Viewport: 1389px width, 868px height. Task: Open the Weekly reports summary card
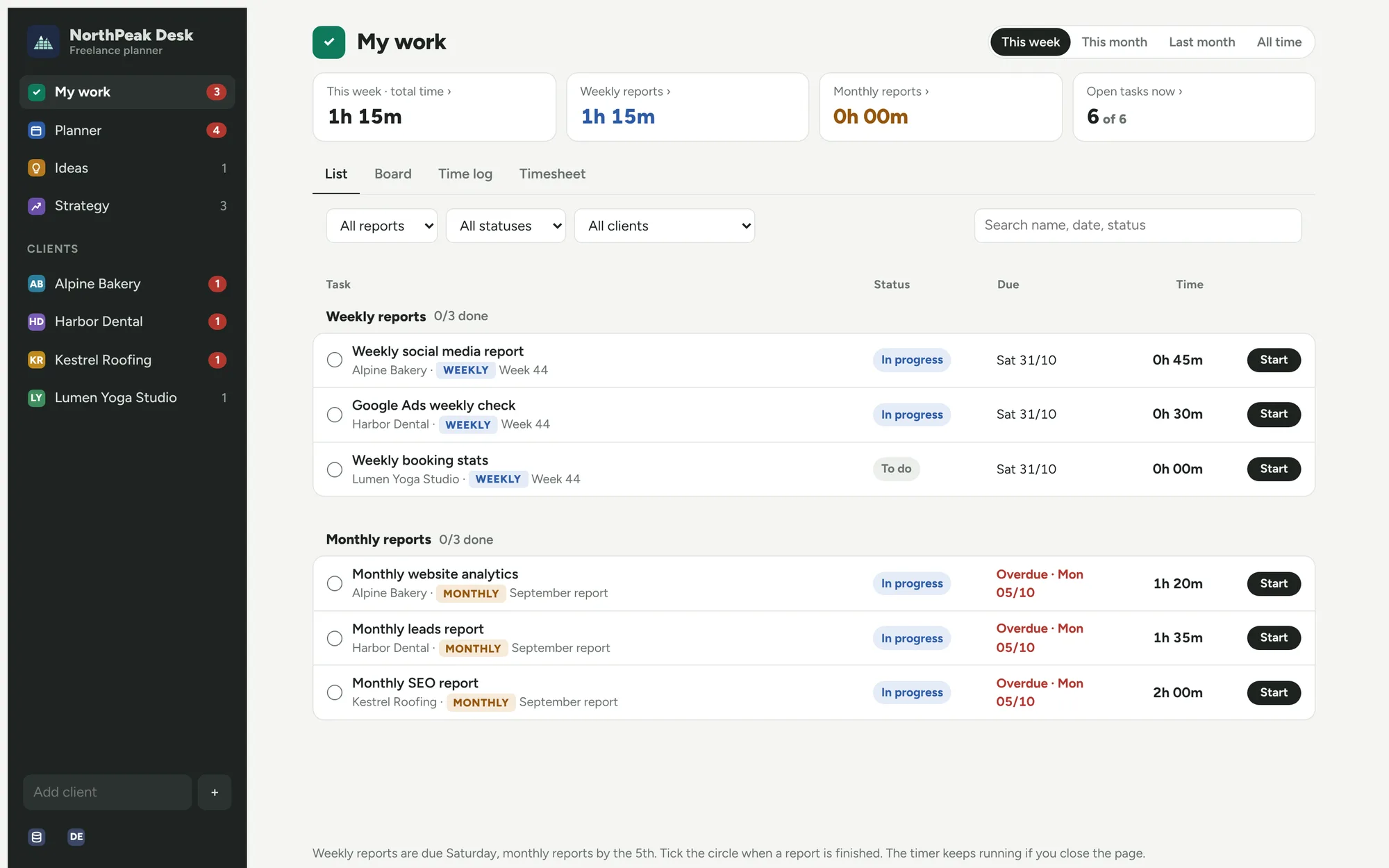[x=688, y=107]
